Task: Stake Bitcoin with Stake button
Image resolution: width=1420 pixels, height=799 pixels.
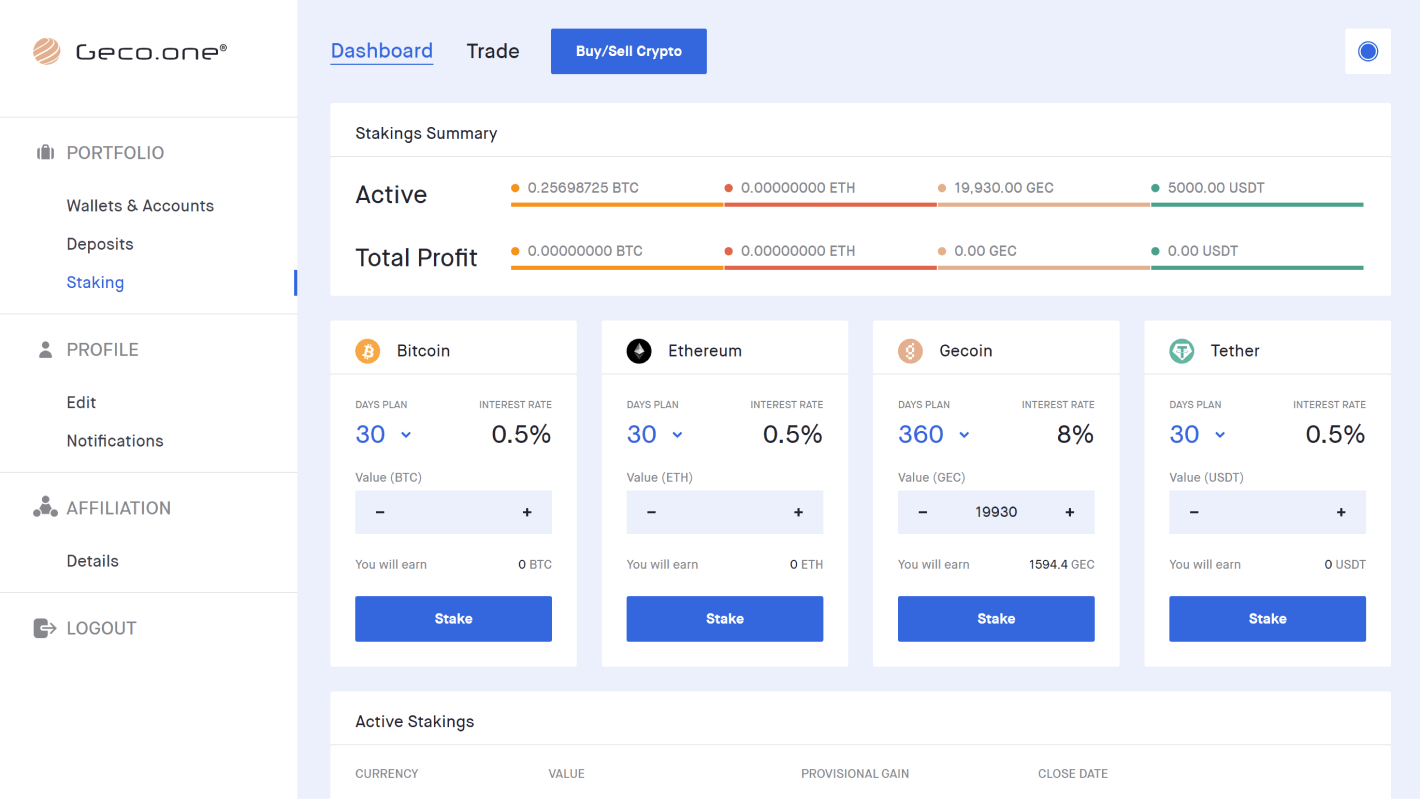Action: 453,619
